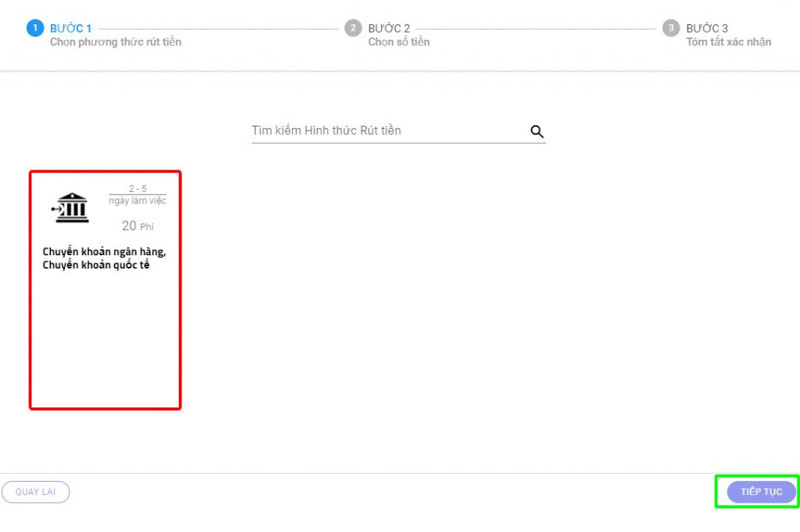The image size is (800, 532).
Task: Click the 2 - 5 ngày làm việc text
Action: click(x=137, y=195)
